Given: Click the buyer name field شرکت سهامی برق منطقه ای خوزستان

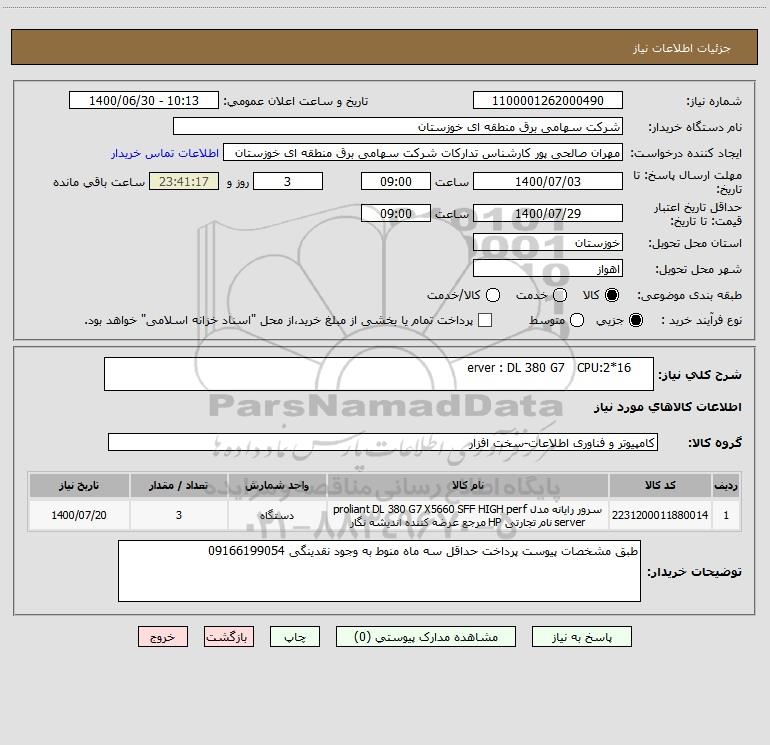Looking at the screenshot, I should pyautogui.click(x=398, y=127).
